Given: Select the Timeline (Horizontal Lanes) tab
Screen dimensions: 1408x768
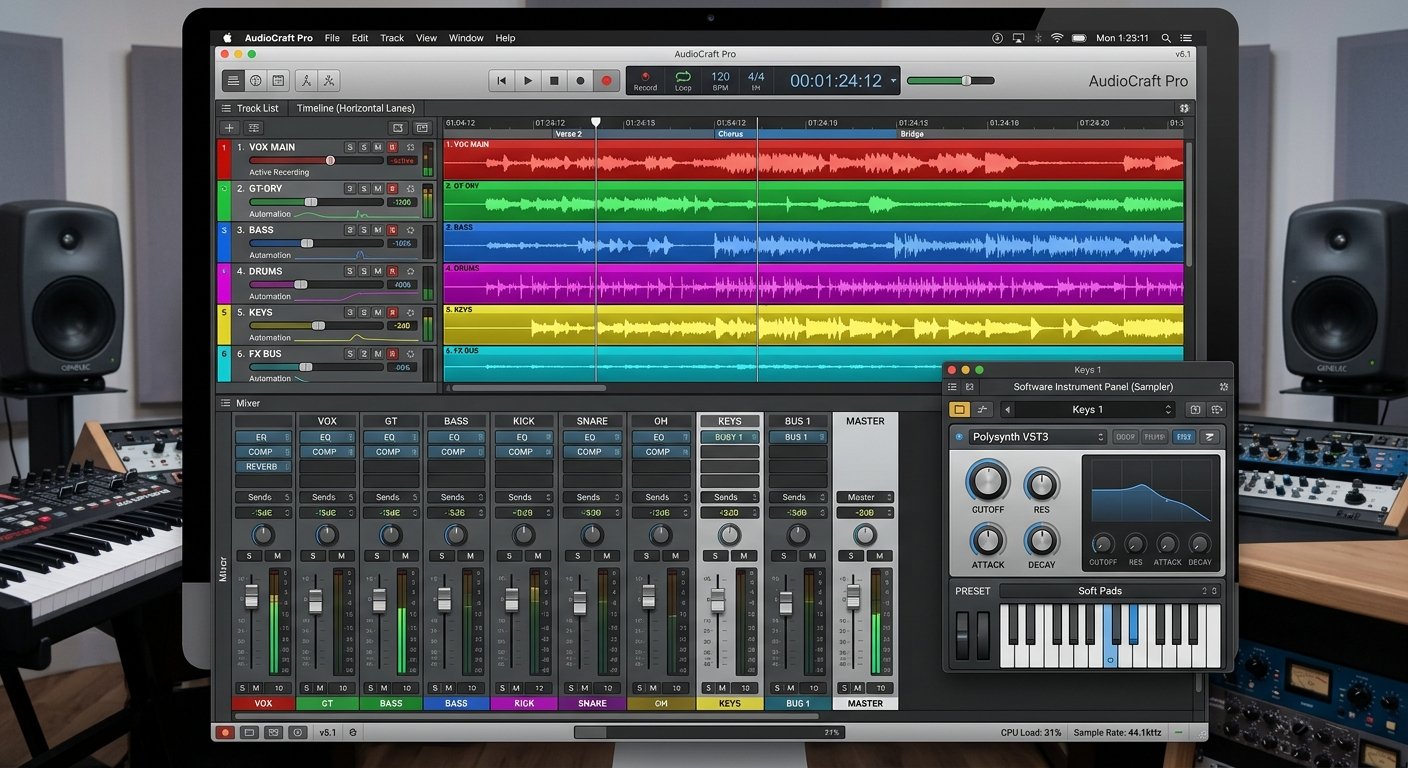Looking at the screenshot, I should click(x=355, y=108).
